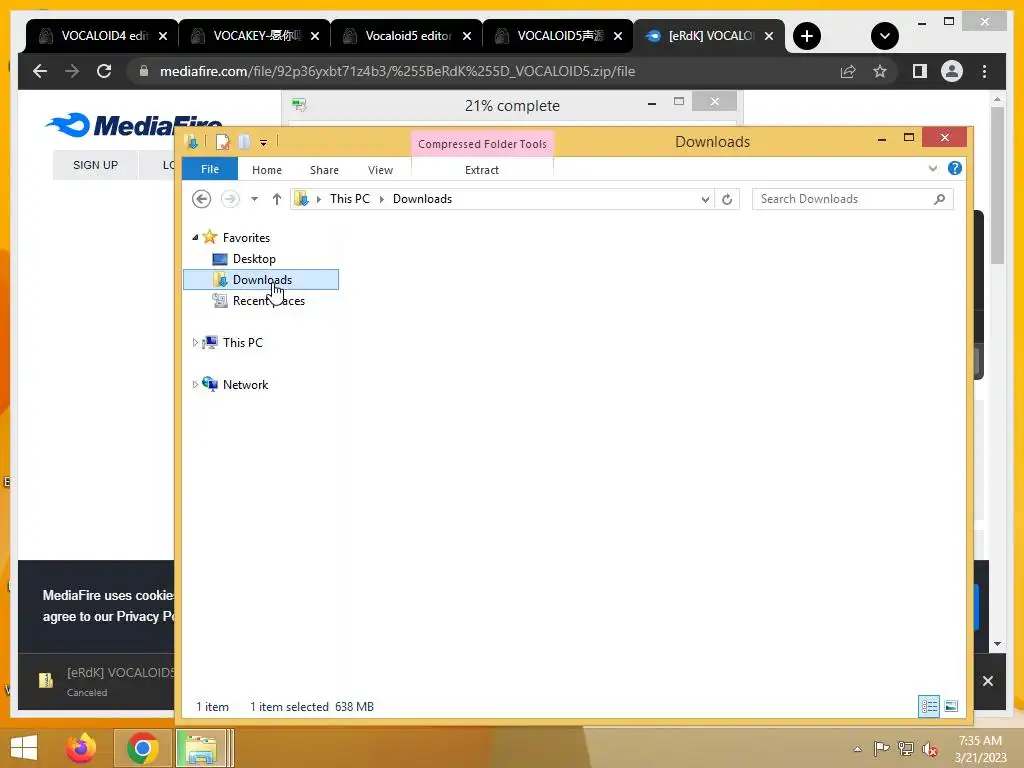This screenshot has width=1024, height=768.
Task: Select Desktop under Favorites
Action: [x=254, y=259]
